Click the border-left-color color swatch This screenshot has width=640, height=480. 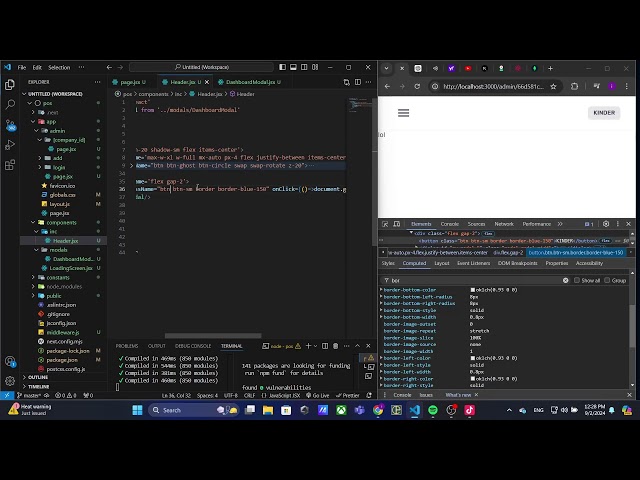coord(473,358)
